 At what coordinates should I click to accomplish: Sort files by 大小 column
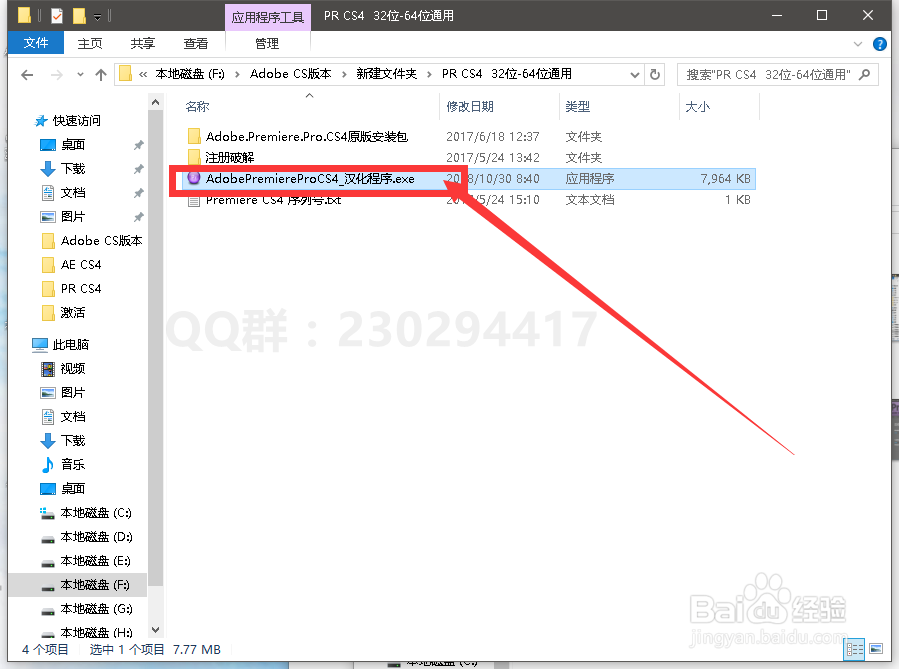(x=698, y=107)
